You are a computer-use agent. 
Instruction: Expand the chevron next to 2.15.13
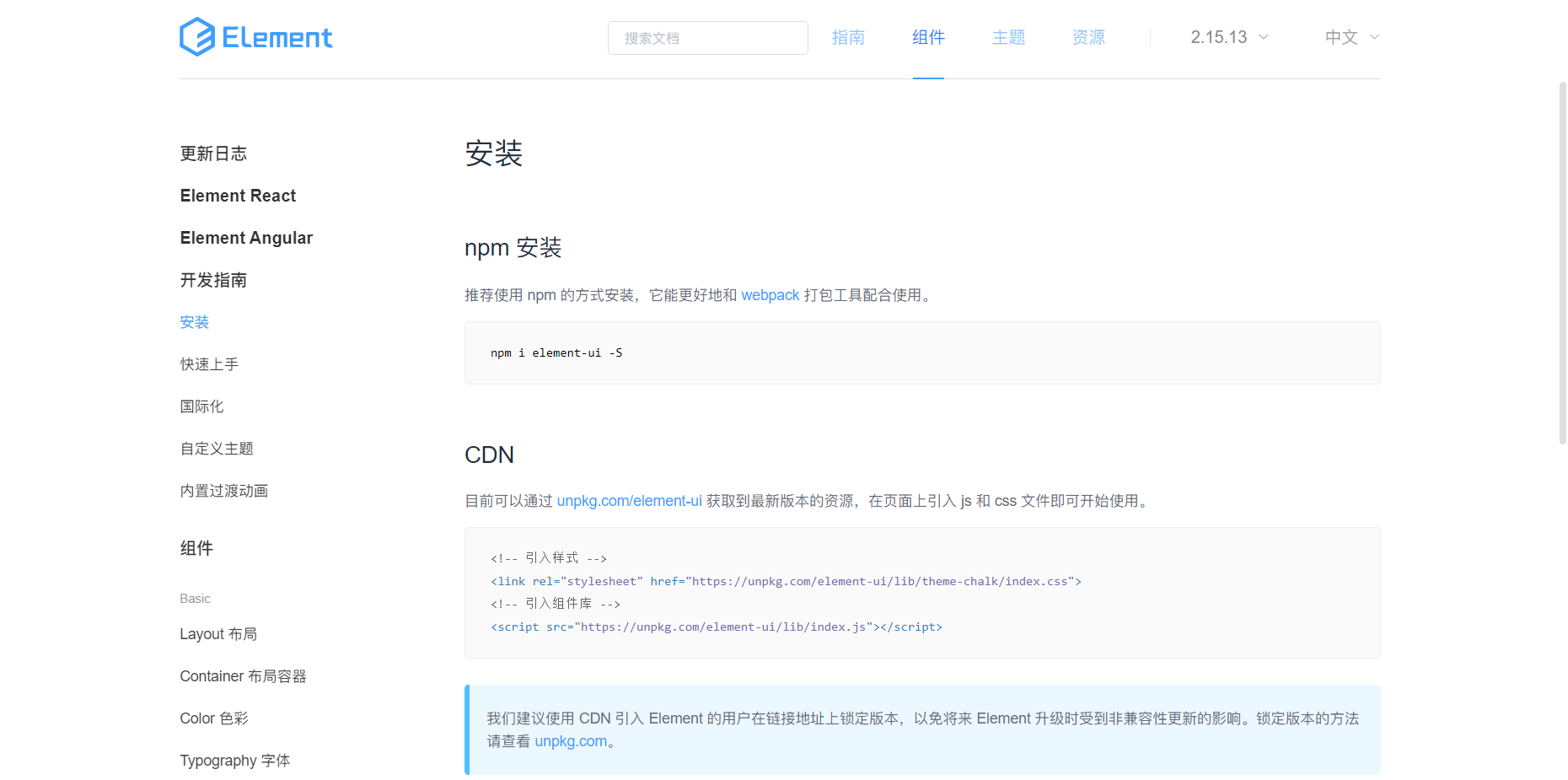click(x=1262, y=37)
